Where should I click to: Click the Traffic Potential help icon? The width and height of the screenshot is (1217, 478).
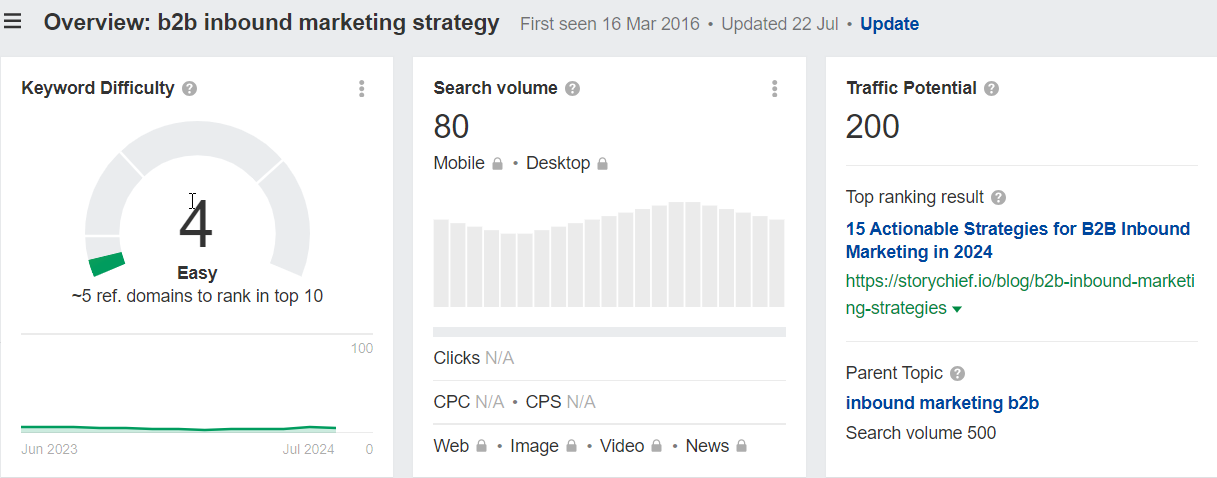(x=991, y=89)
